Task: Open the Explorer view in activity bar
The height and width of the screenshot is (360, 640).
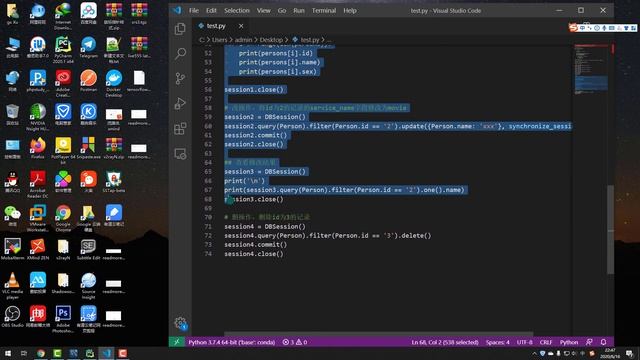Action: click(180, 29)
